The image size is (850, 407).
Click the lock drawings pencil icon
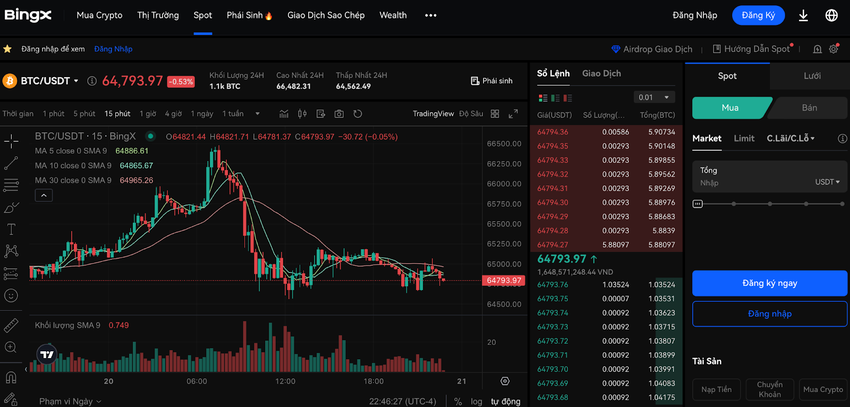tap(11, 398)
